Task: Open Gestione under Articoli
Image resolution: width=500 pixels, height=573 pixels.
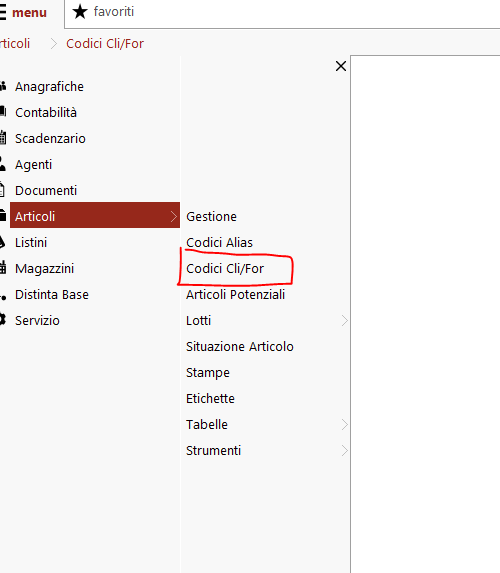Action: click(212, 217)
